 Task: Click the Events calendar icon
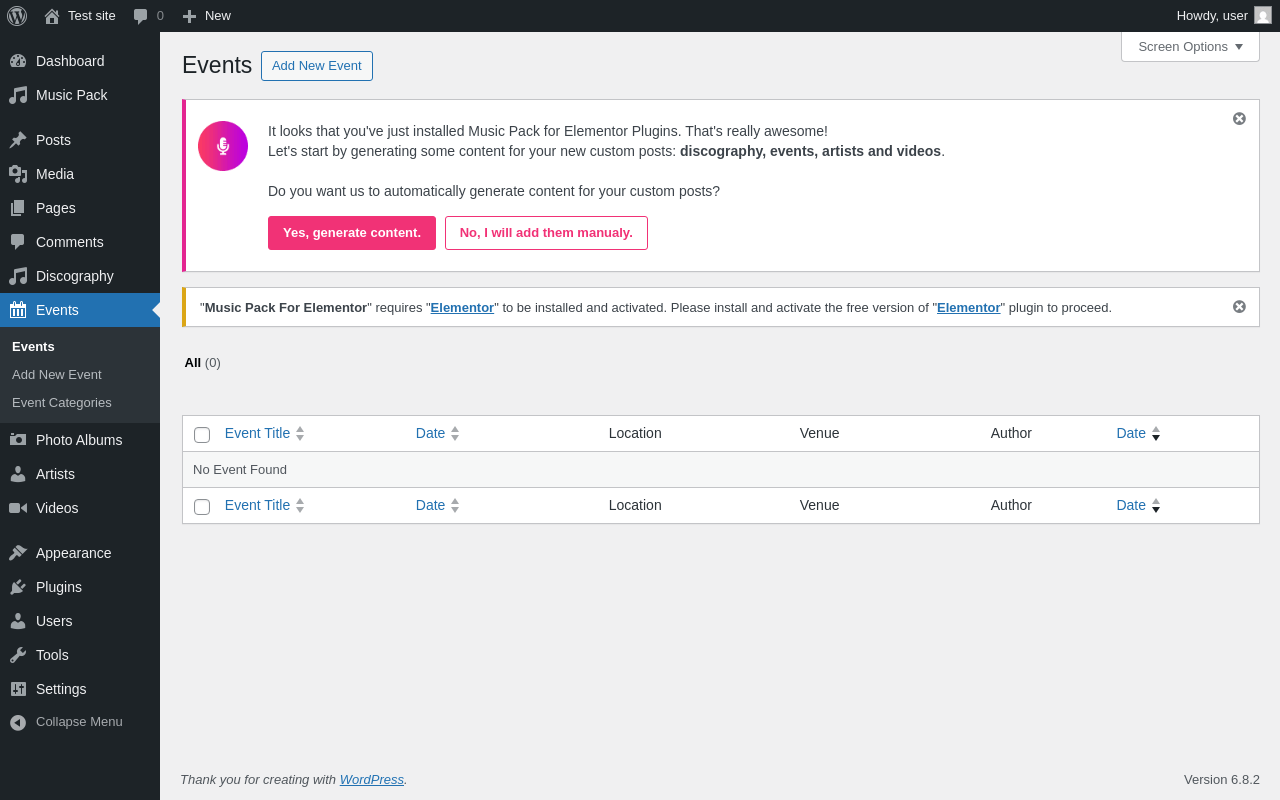pos(18,310)
